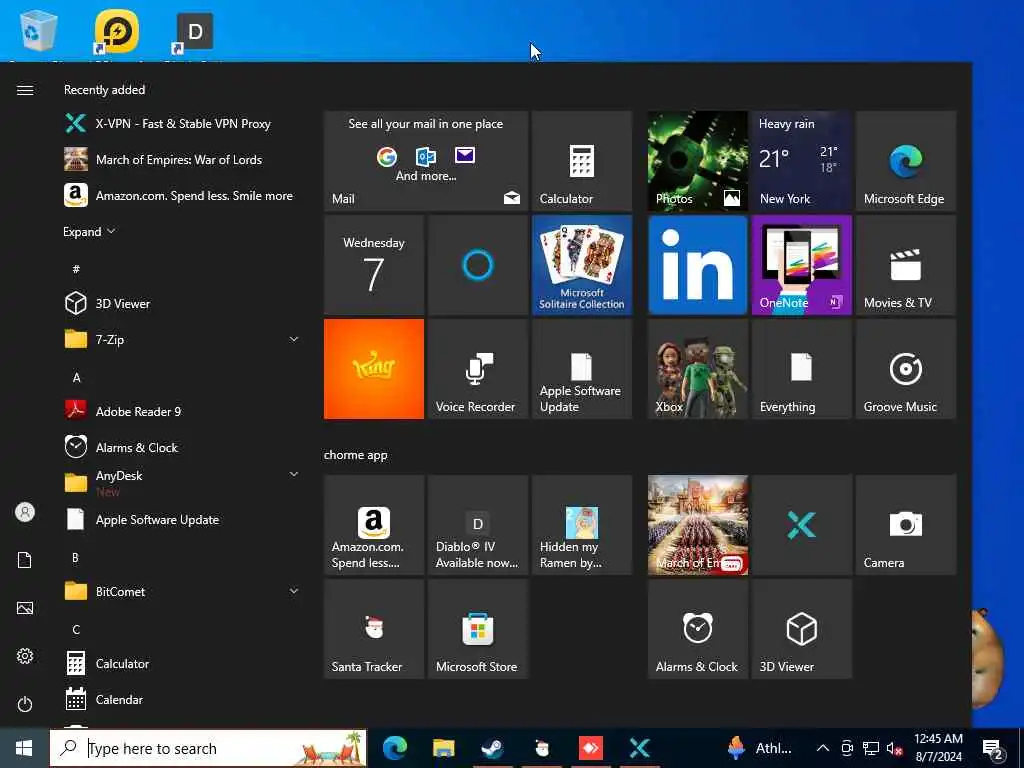Open the Santa Tracker tile
Image resolution: width=1024 pixels, height=768 pixels.
[x=374, y=629]
